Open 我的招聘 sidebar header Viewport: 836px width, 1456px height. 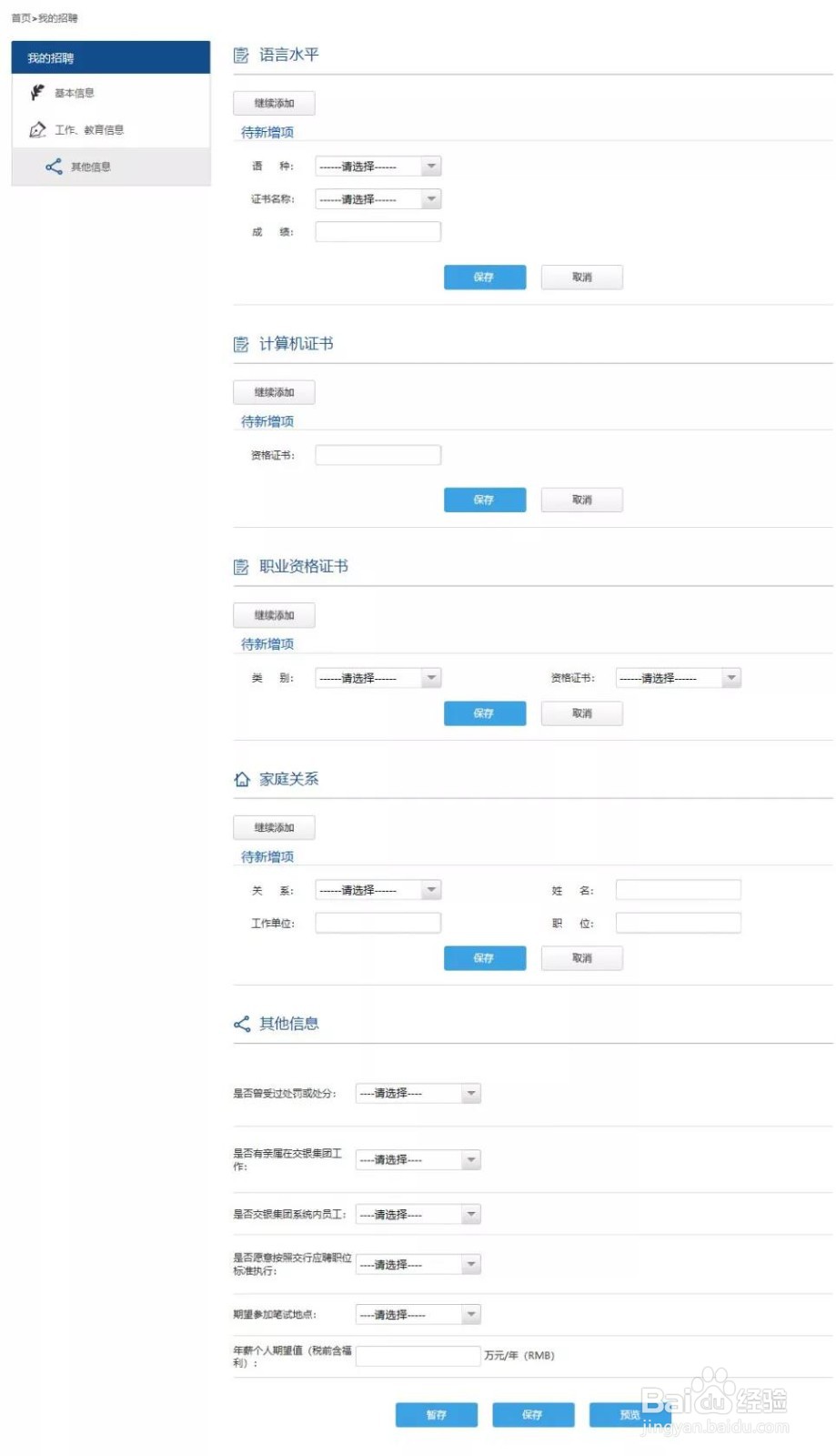click(x=111, y=57)
